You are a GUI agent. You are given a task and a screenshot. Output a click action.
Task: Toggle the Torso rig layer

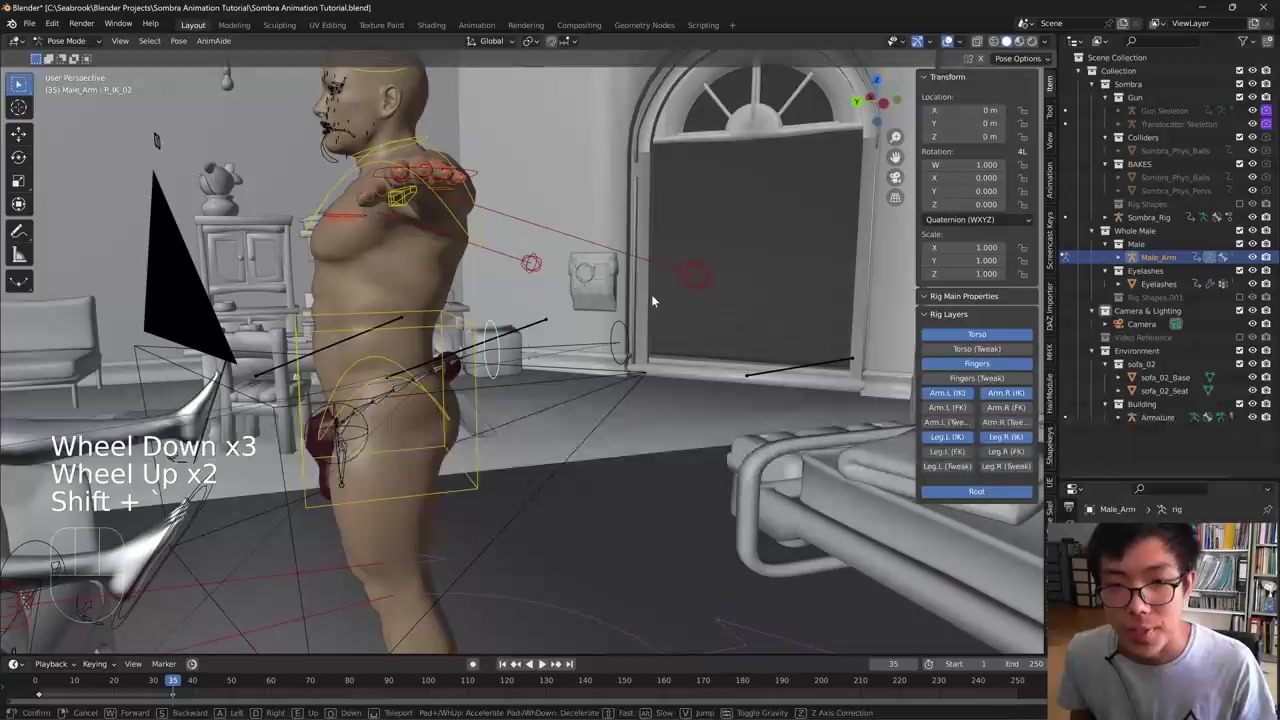pyautogui.click(x=976, y=335)
